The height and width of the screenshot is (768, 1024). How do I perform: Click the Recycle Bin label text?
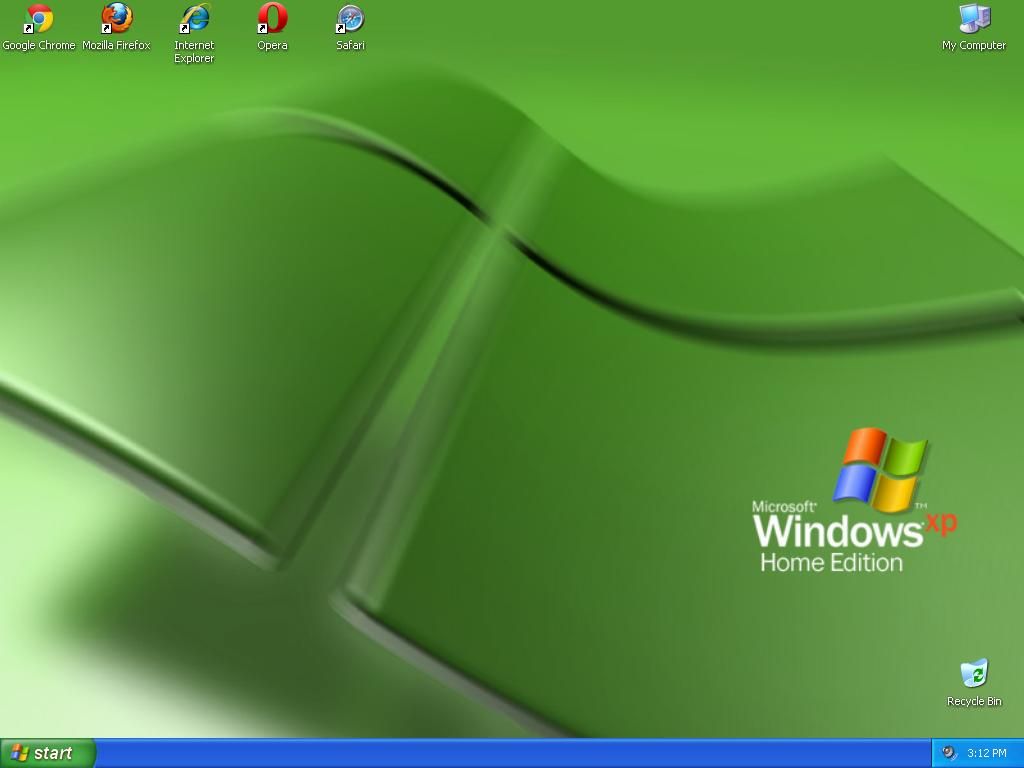[x=972, y=701]
